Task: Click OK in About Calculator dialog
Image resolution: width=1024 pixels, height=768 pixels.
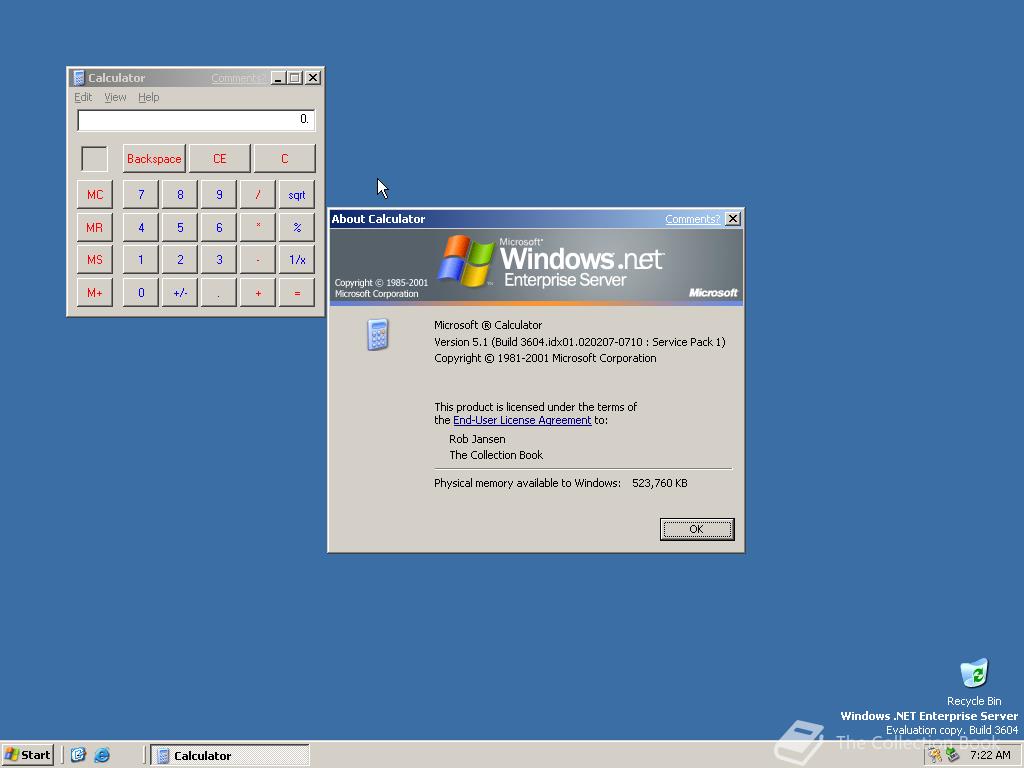Action: (697, 529)
